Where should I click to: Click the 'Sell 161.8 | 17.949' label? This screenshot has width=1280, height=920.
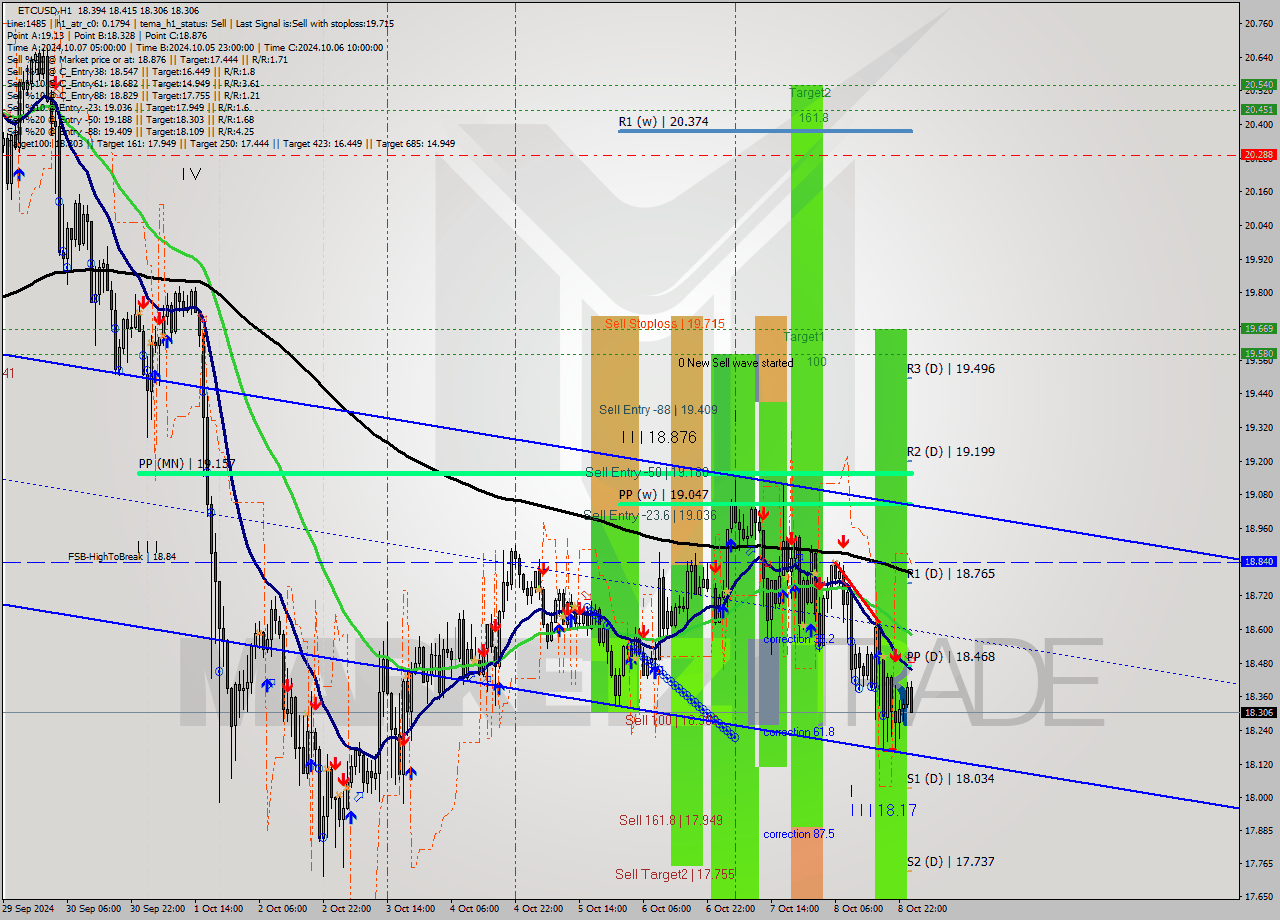[x=670, y=821]
